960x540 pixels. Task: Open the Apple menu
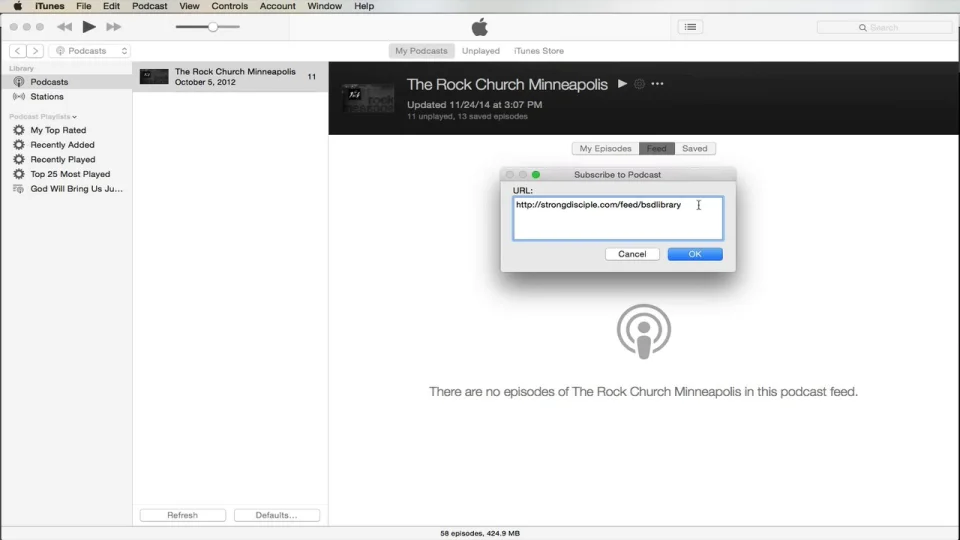pyautogui.click(x=17, y=6)
